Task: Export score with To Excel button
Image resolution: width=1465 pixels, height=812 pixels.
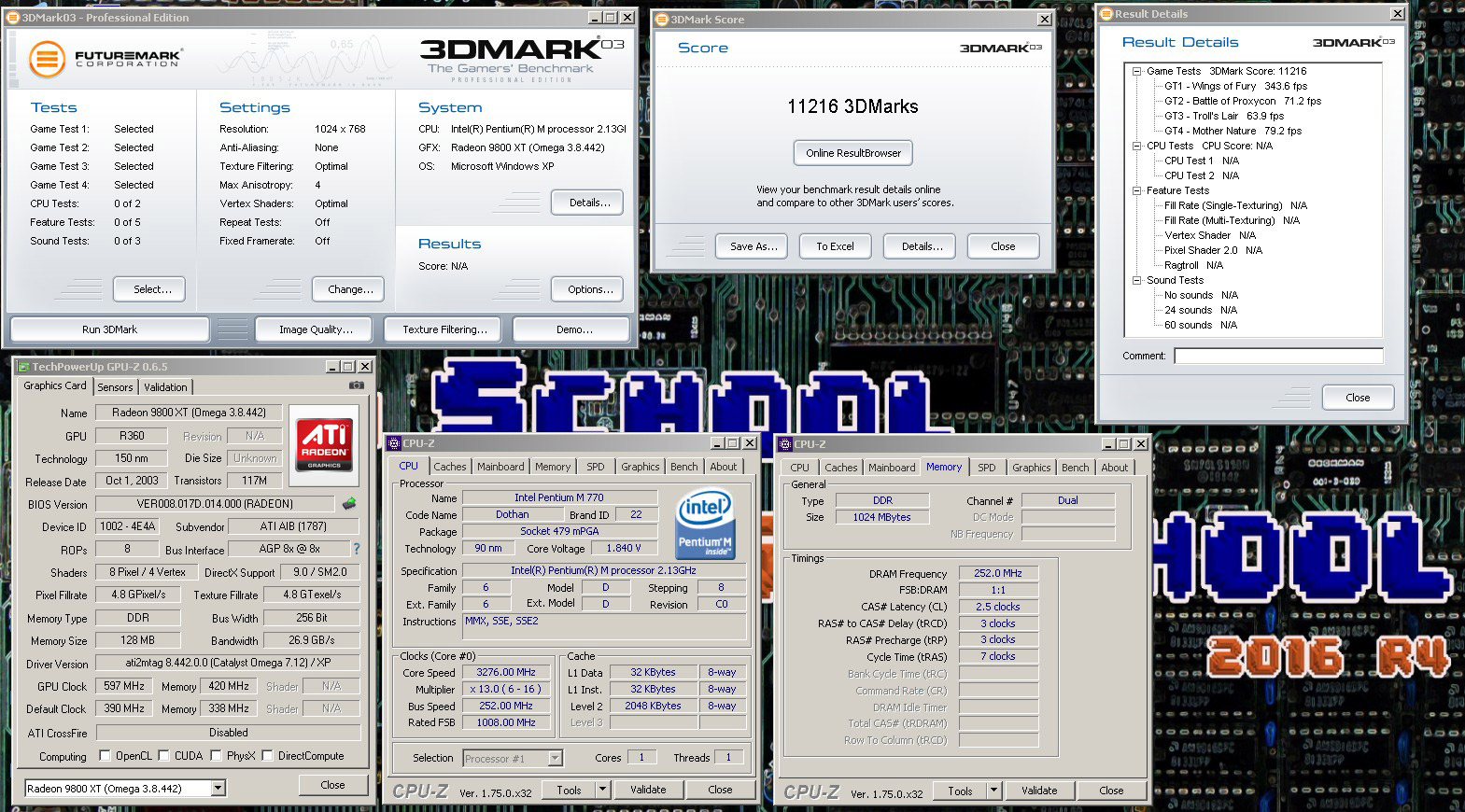Action: tap(836, 246)
